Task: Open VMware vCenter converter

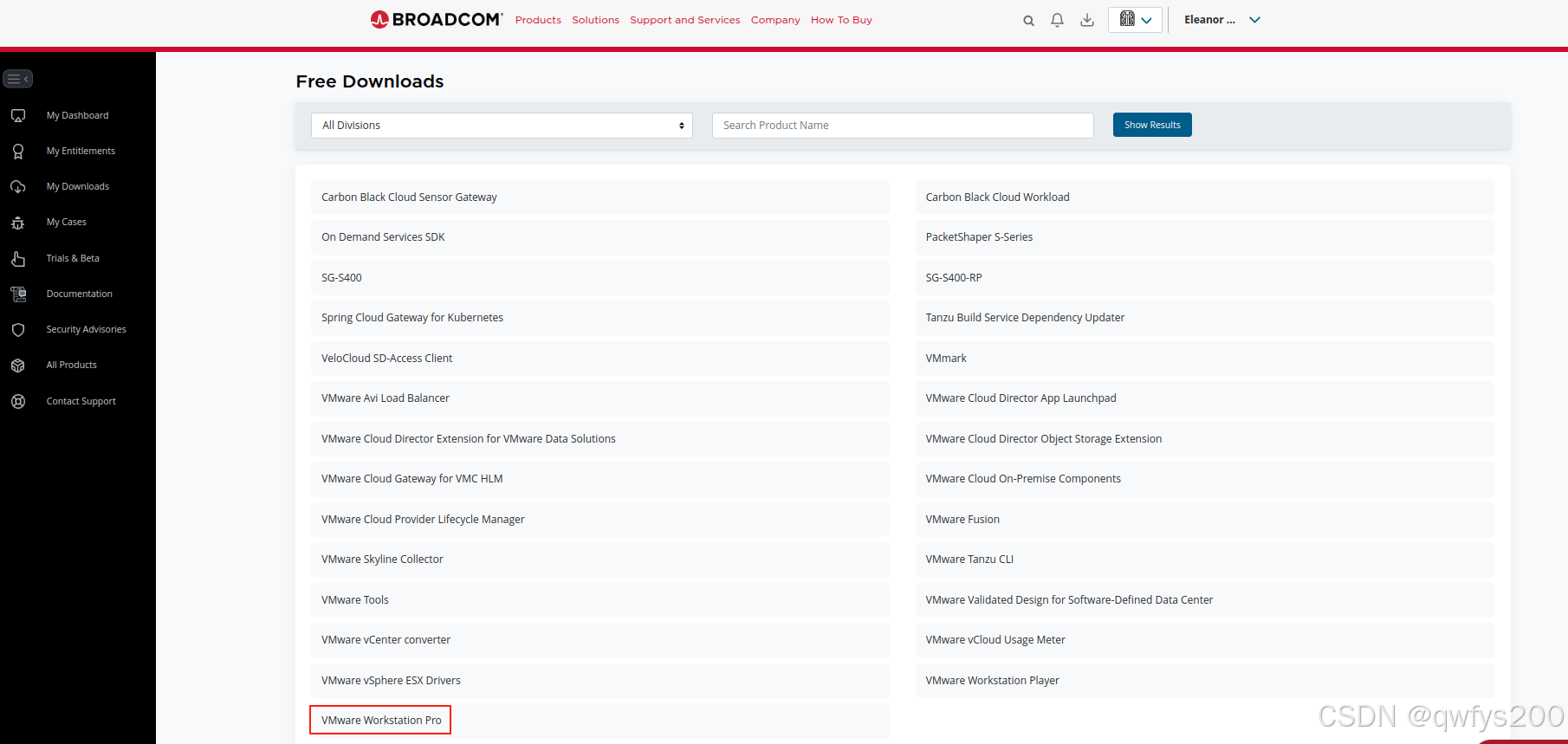Action: pyautogui.click(x=600, y=640)
